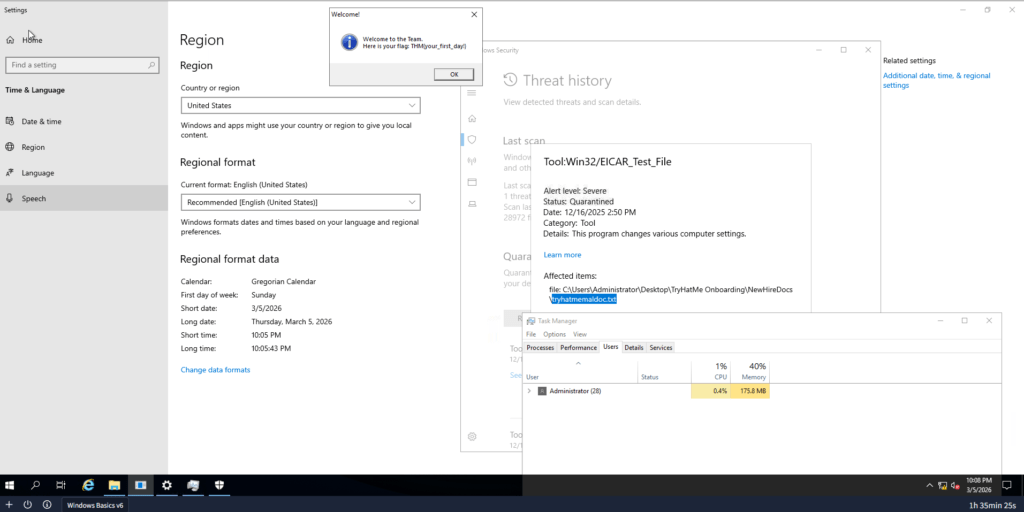
Task: Select Date & time in Settings sidebar
Action: (x=41, y=121)
